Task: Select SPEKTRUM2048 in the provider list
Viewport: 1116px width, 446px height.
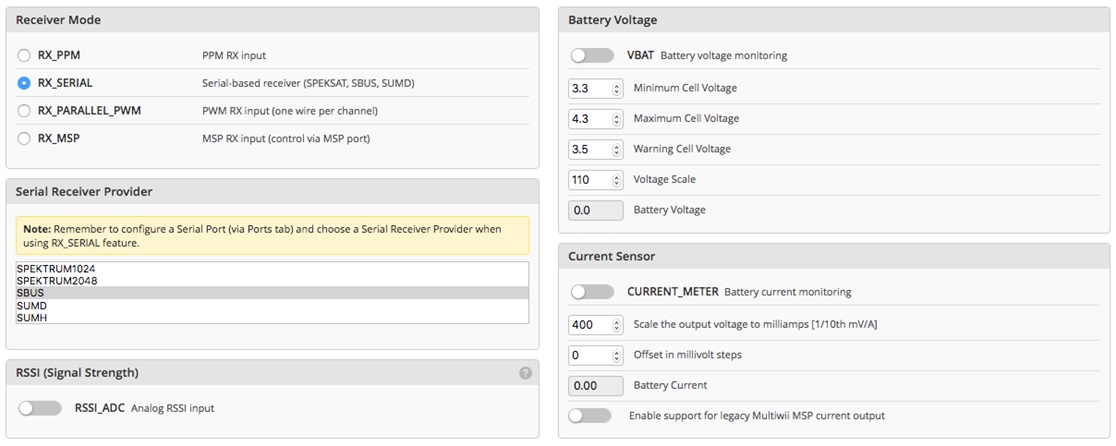Action: point(272,280)
